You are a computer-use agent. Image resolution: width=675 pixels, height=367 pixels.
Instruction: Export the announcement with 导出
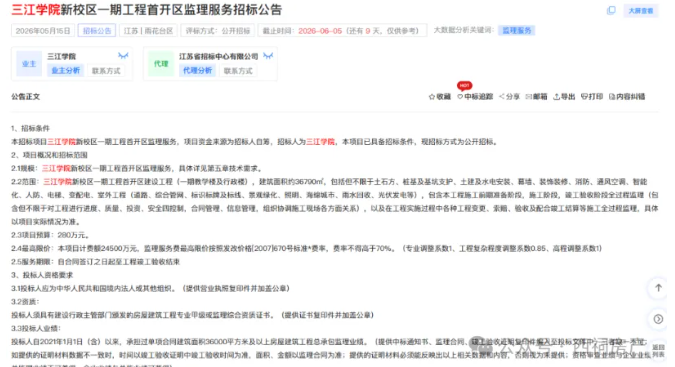click(x=564, y=97)
